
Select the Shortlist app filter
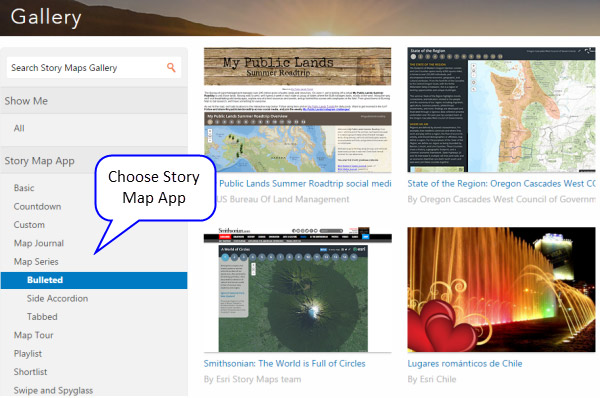click(30, 372)
